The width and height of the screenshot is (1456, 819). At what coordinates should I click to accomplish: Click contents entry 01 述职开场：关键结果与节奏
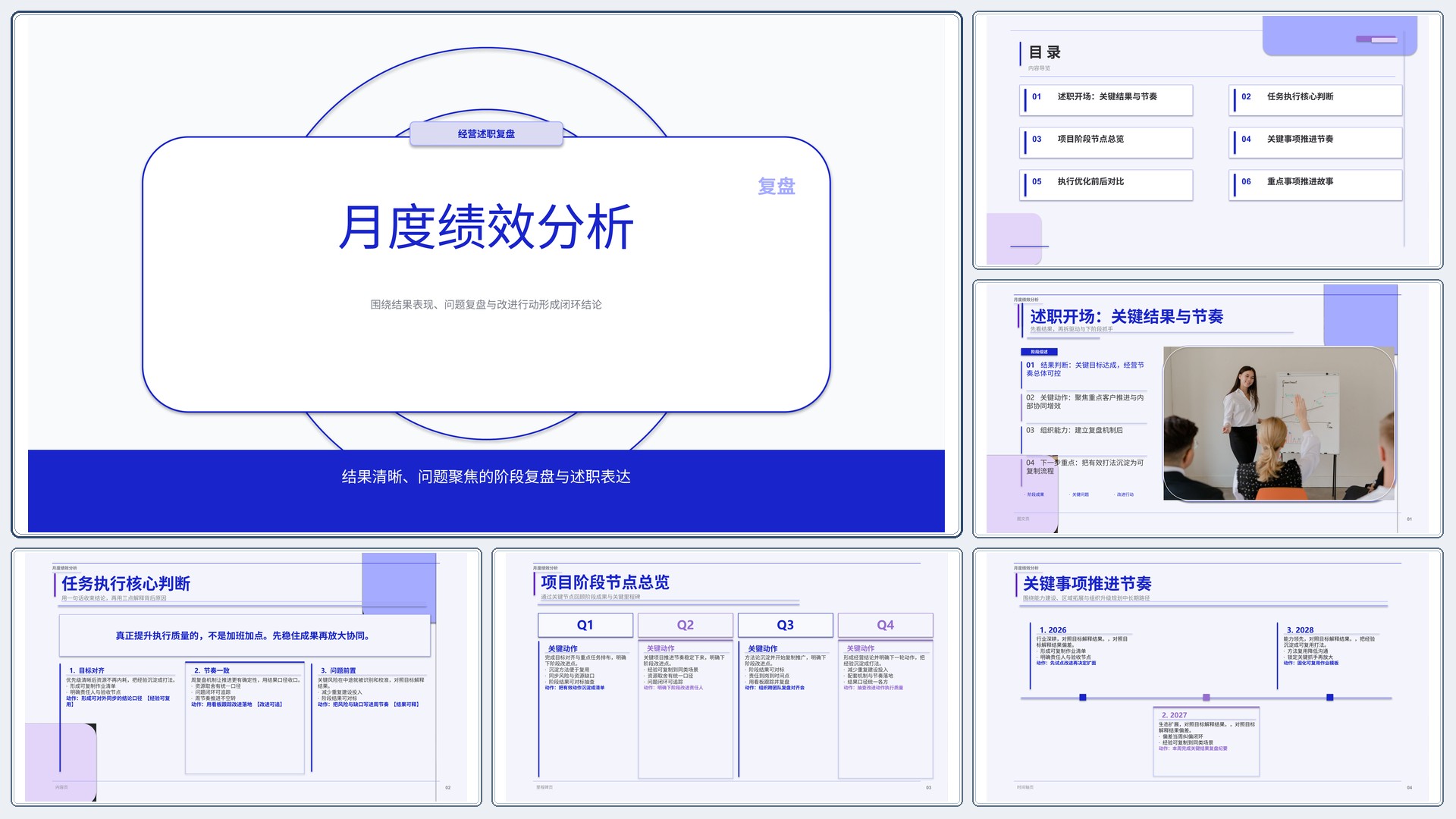point(1106,99)
